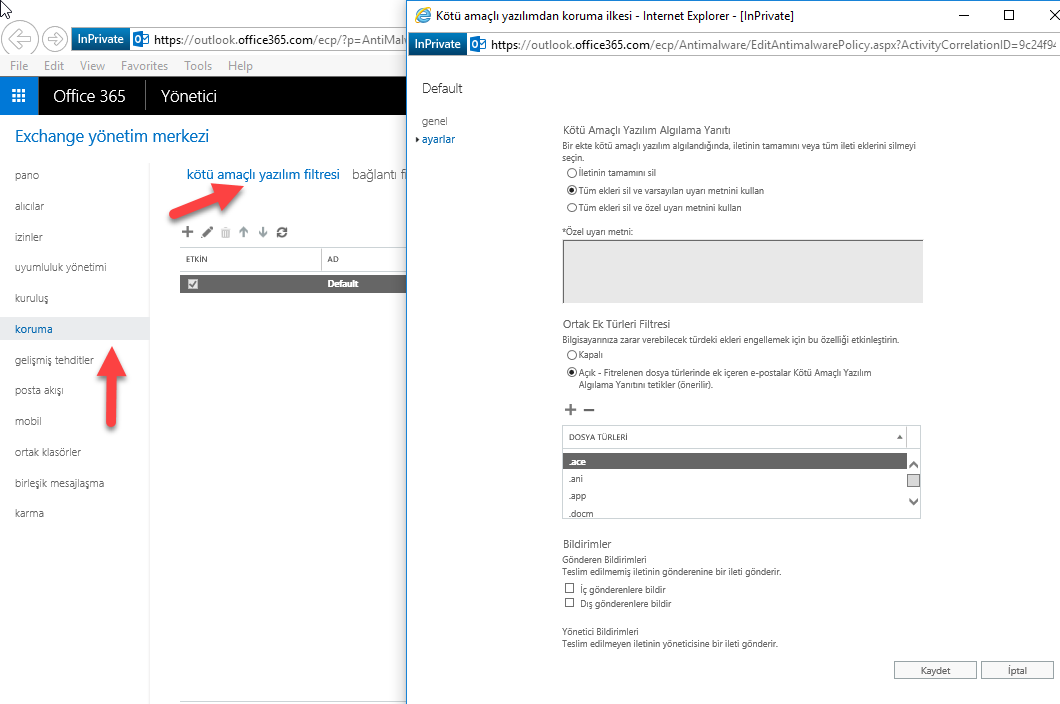Click the Outlook site icon in popup address bar

(x=478, y=45)
